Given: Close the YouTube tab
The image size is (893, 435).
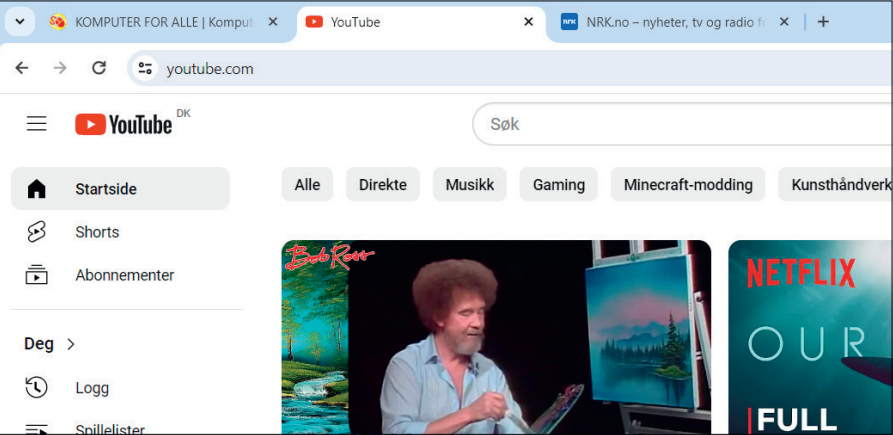Looking at the screenshot, I should click(x=529, y=22).
